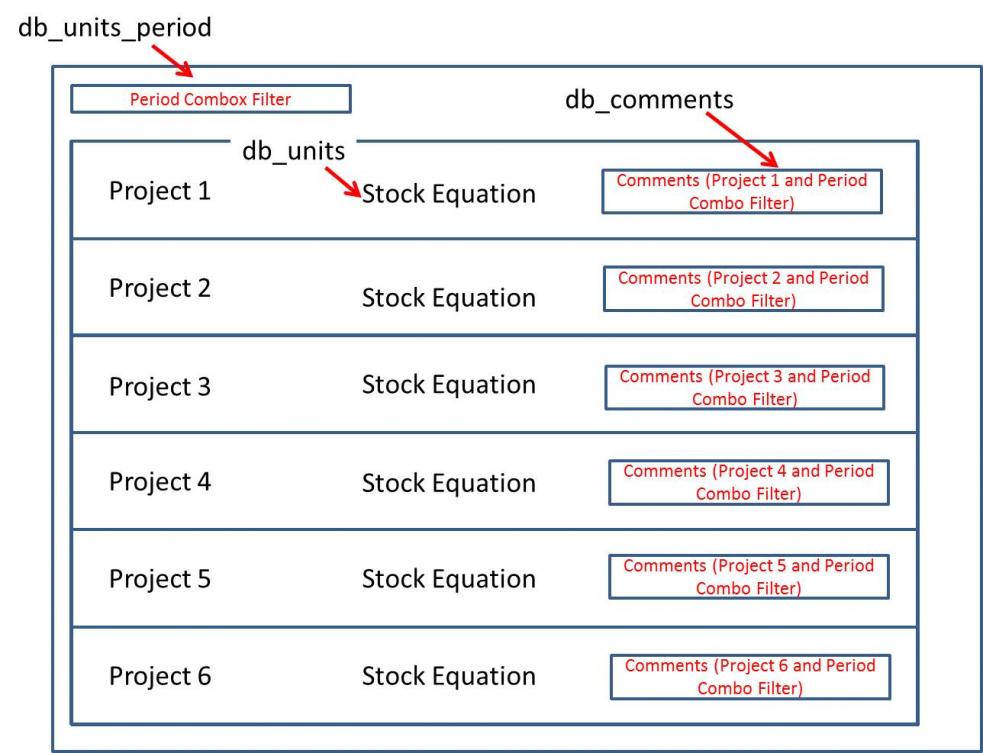This screenshot has width=983, height=753.
Task: Select Stock Equation in Project 4 row
Action: tap(448, 483)
